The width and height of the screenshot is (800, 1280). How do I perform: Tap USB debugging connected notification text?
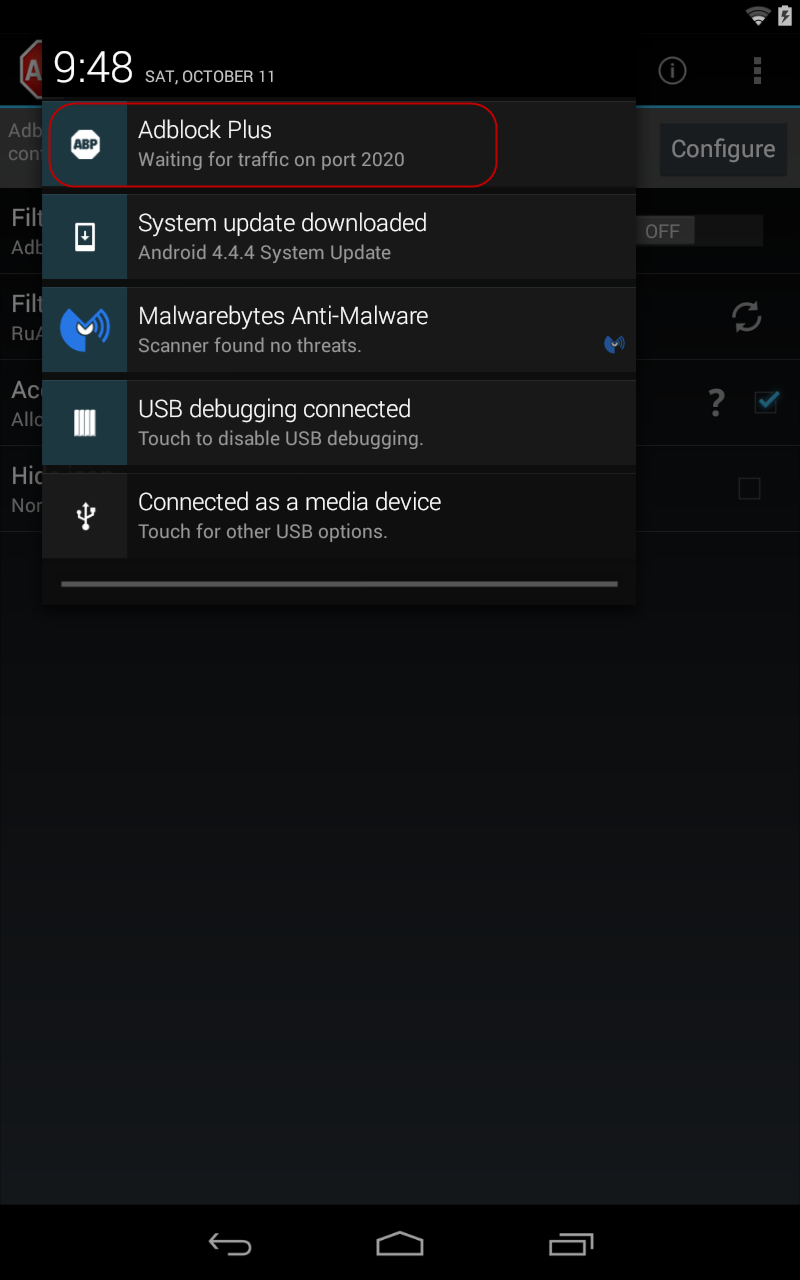(274, 409)
